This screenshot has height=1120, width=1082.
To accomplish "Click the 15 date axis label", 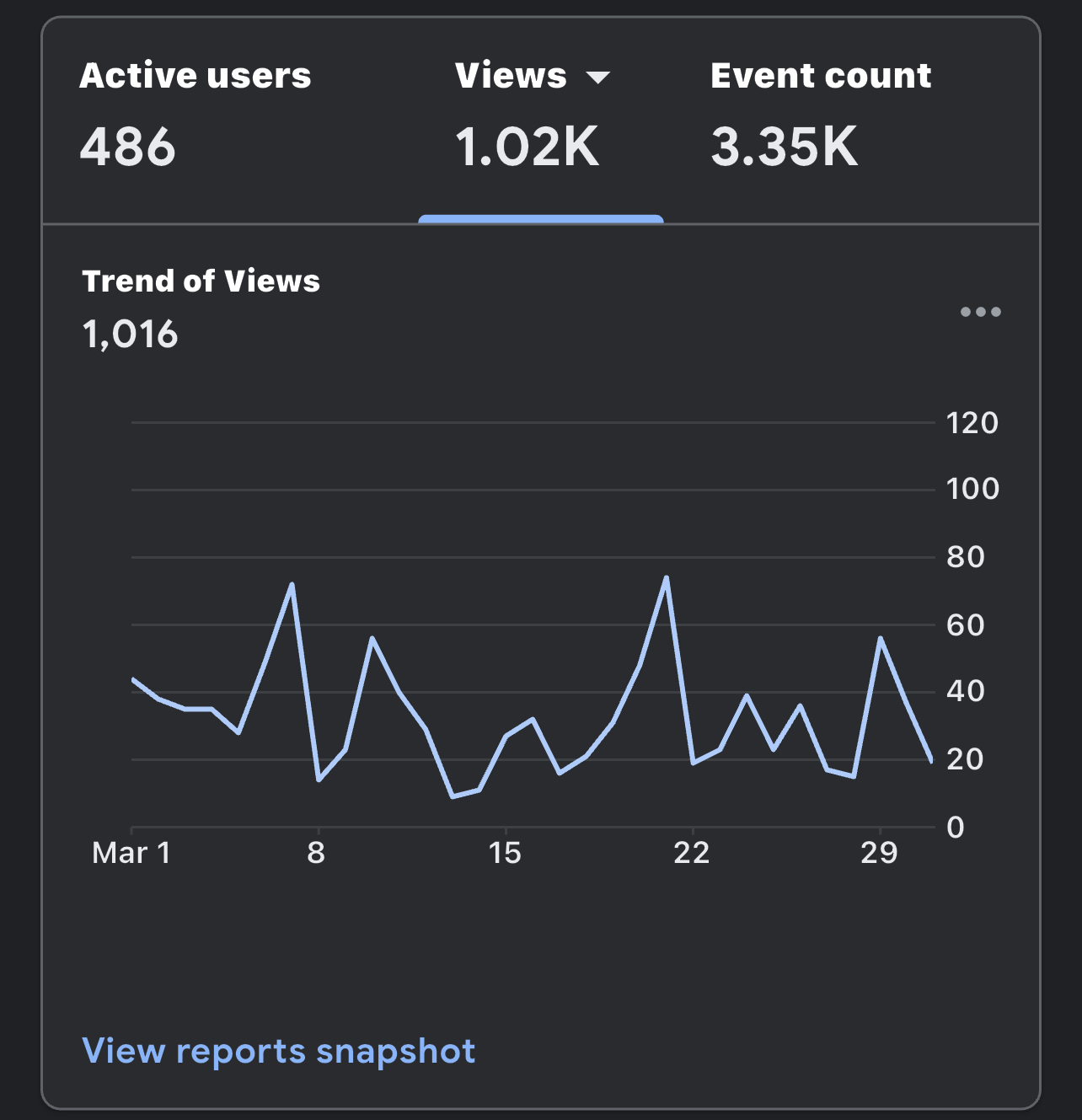I will [505, 853].
